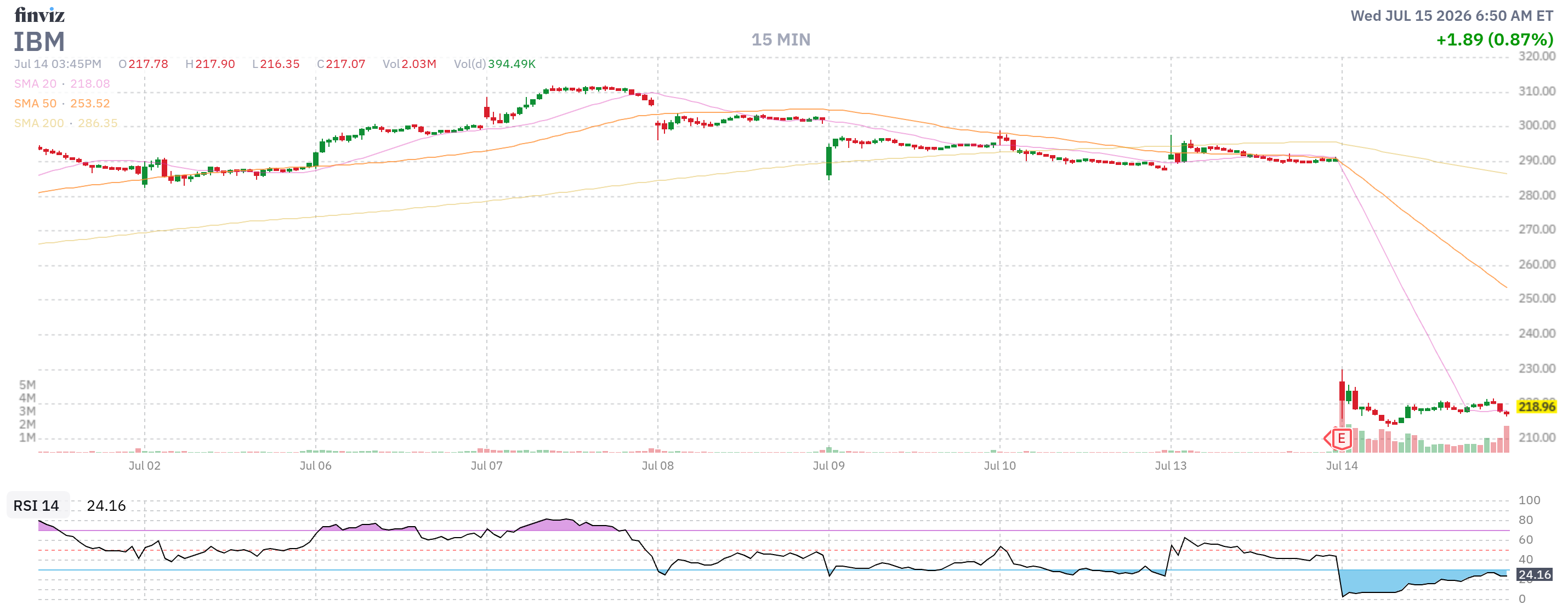This screenshot has width=1568, height=616.
Task: Click the Jul 08 date axis label
Action: [x=657, y=466]
